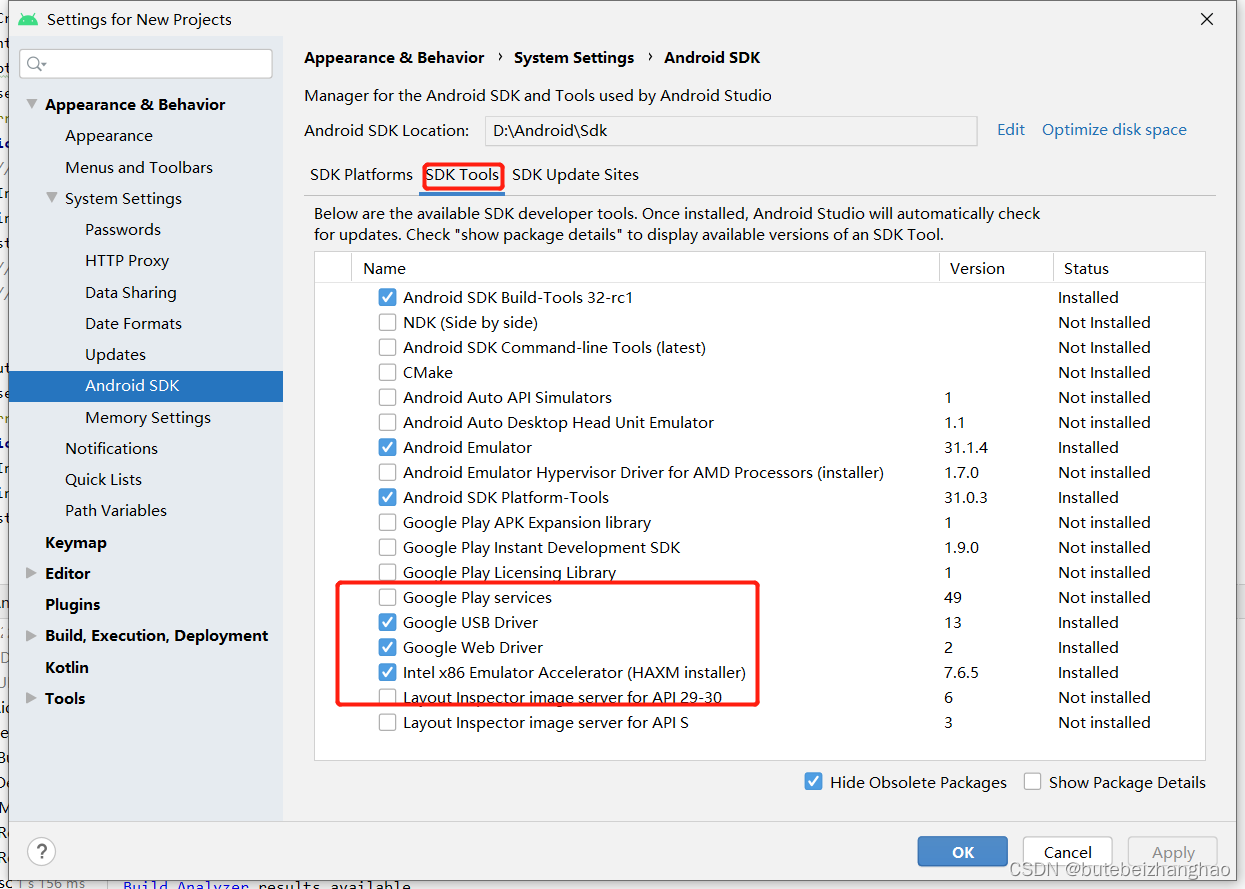Select Updates in settings tree
The height and width of the screenshot is (889, 1245).
116,354
